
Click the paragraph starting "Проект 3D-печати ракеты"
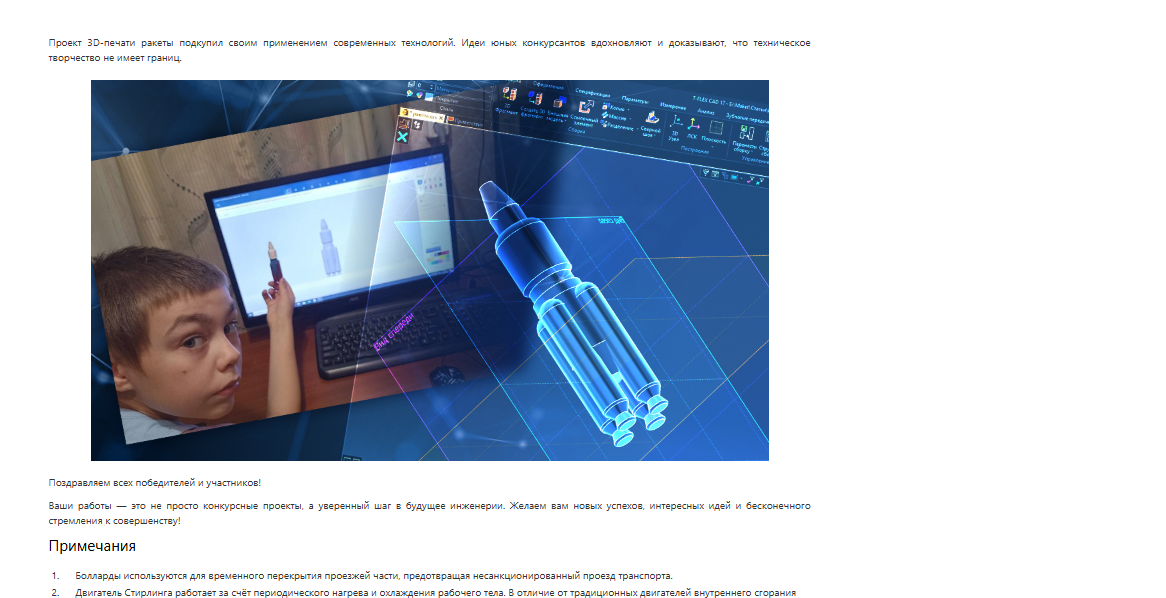click(429, 51)
